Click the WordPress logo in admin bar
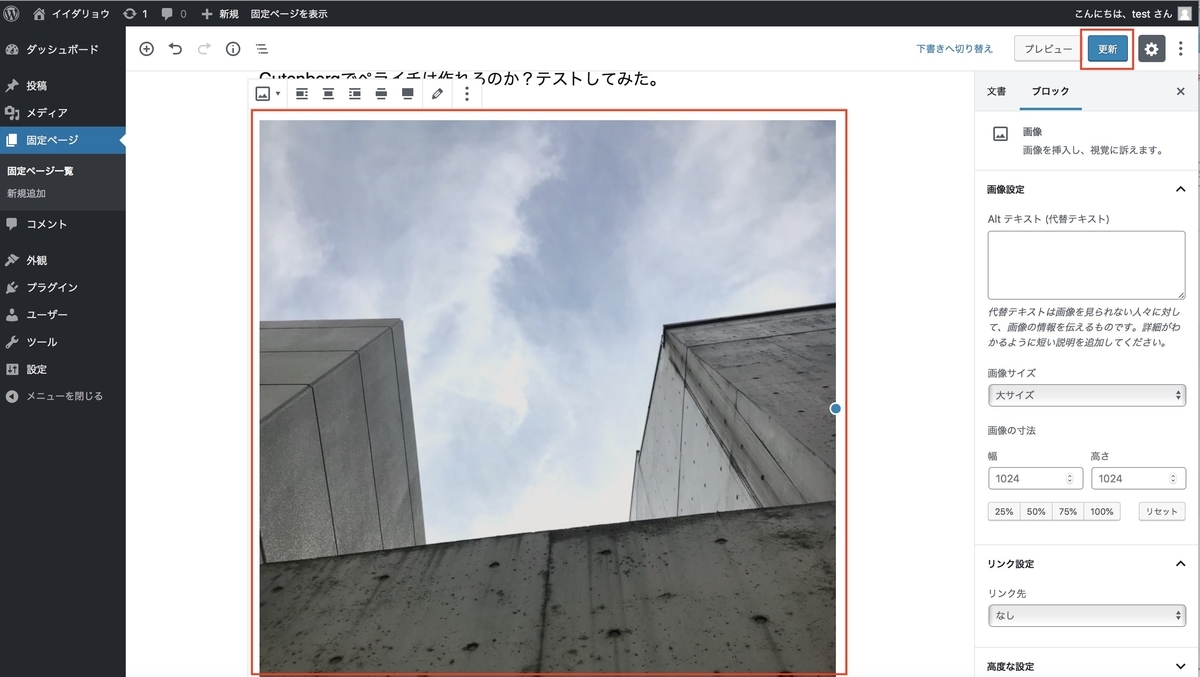 12,14
